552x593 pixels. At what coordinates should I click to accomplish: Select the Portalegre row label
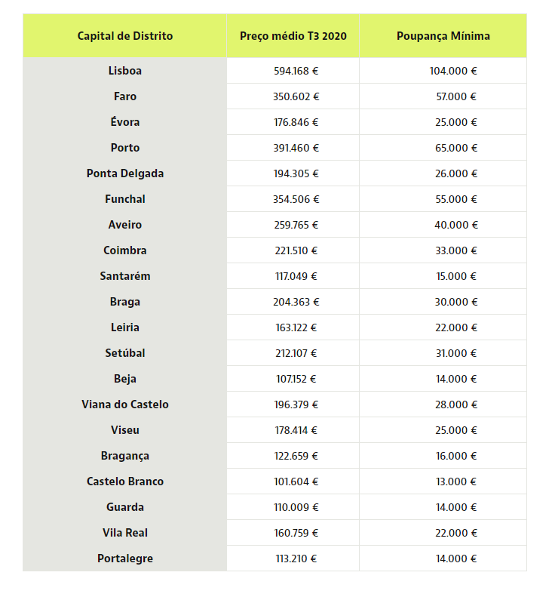click(x=125, y=559)
